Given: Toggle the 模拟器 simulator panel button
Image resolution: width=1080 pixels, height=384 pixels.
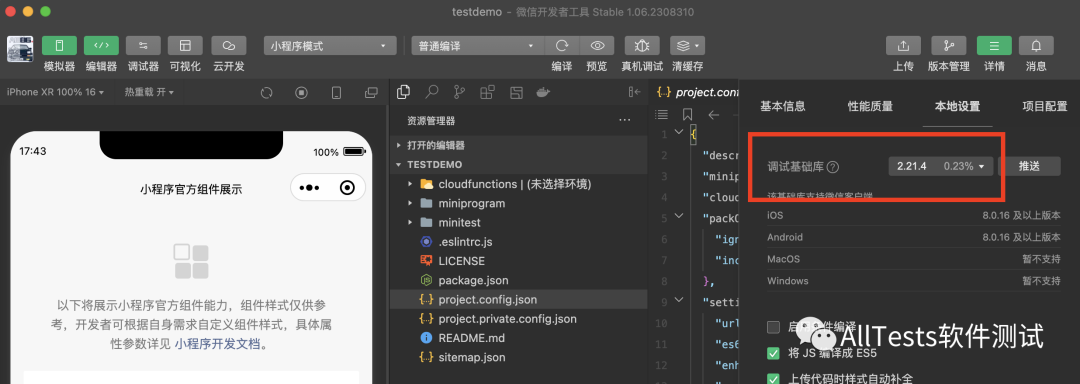Looking at the screenshot, I should [x=59, y=45].
